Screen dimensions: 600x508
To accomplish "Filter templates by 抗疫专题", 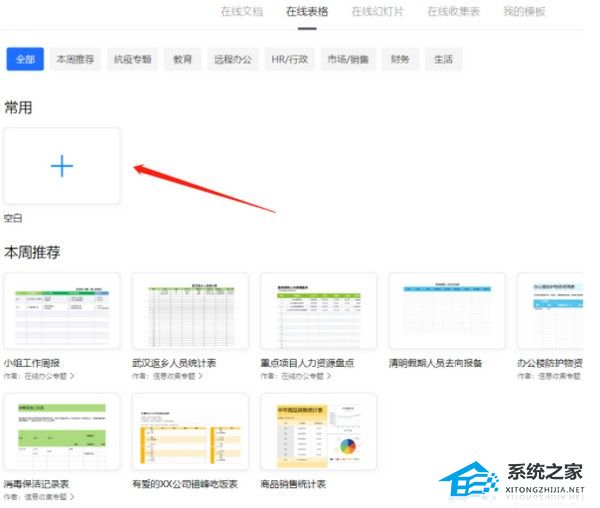I will point(132,59).
